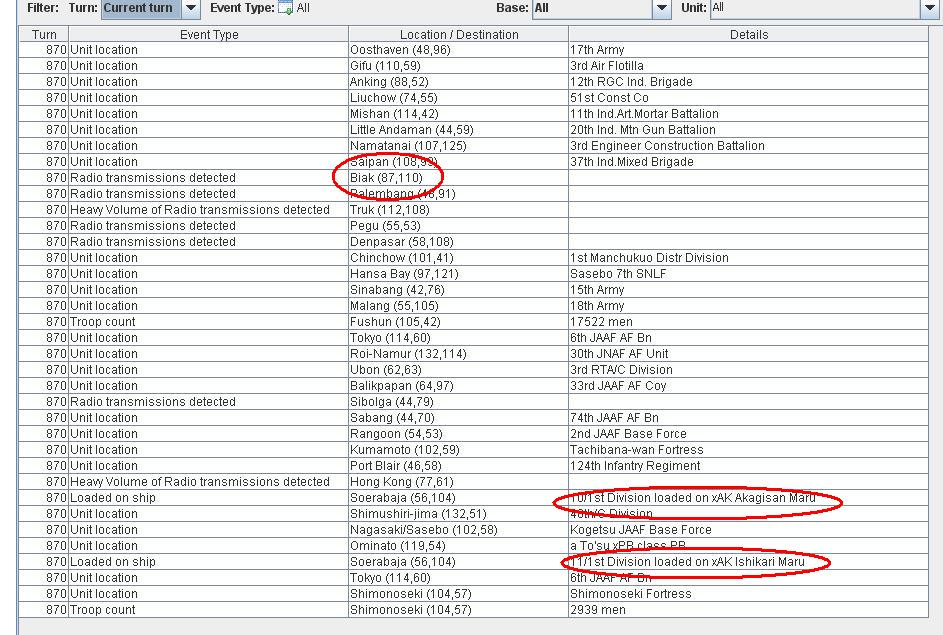Select the 17th Army details cell
Image resolution: width=943 pixels, height=635 pixels.
[748, 50]
